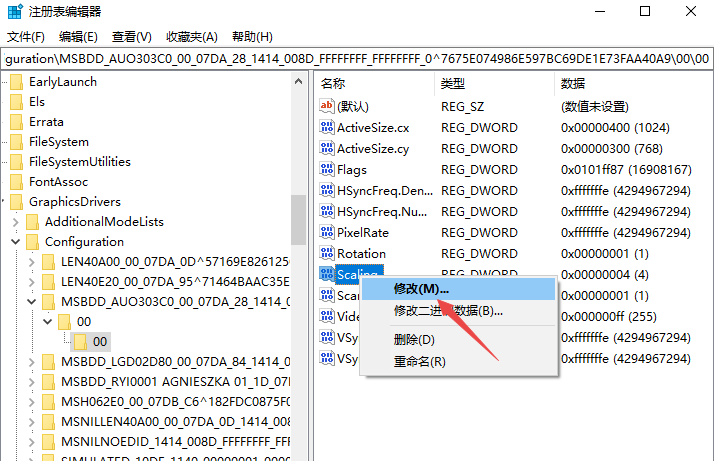The image size is (714, 461).
Task: Select 修改二进制数据(B)... in context menu
Action: pos(434,311)
